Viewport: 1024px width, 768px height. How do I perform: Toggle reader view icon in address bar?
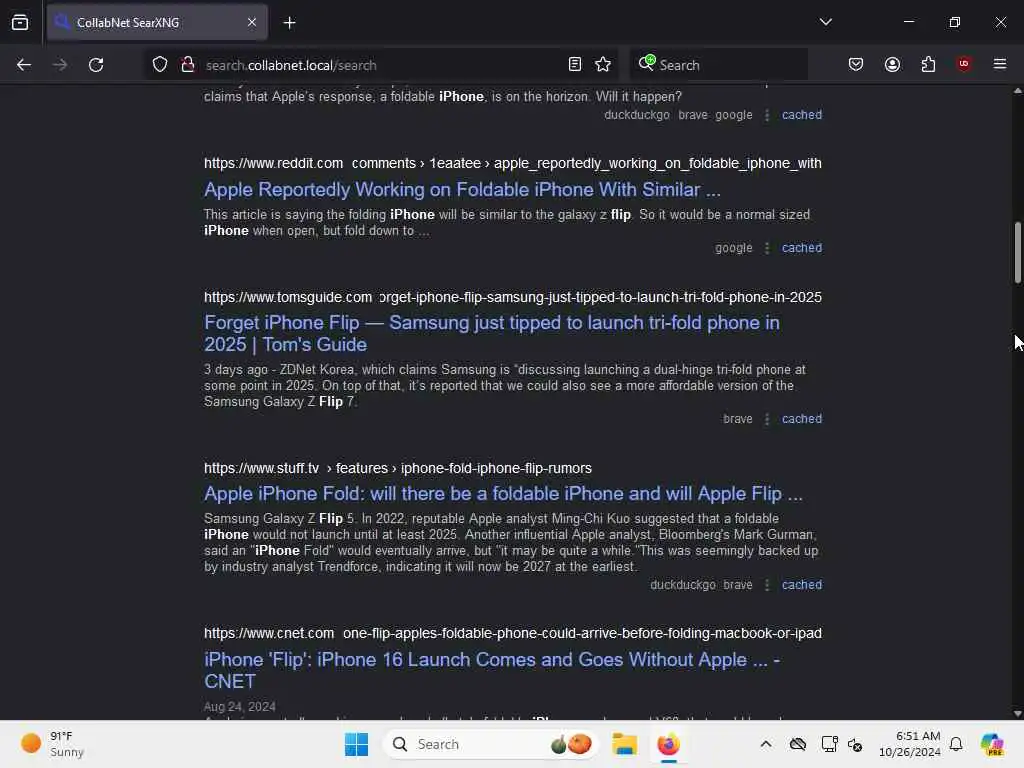pos(575,64)
